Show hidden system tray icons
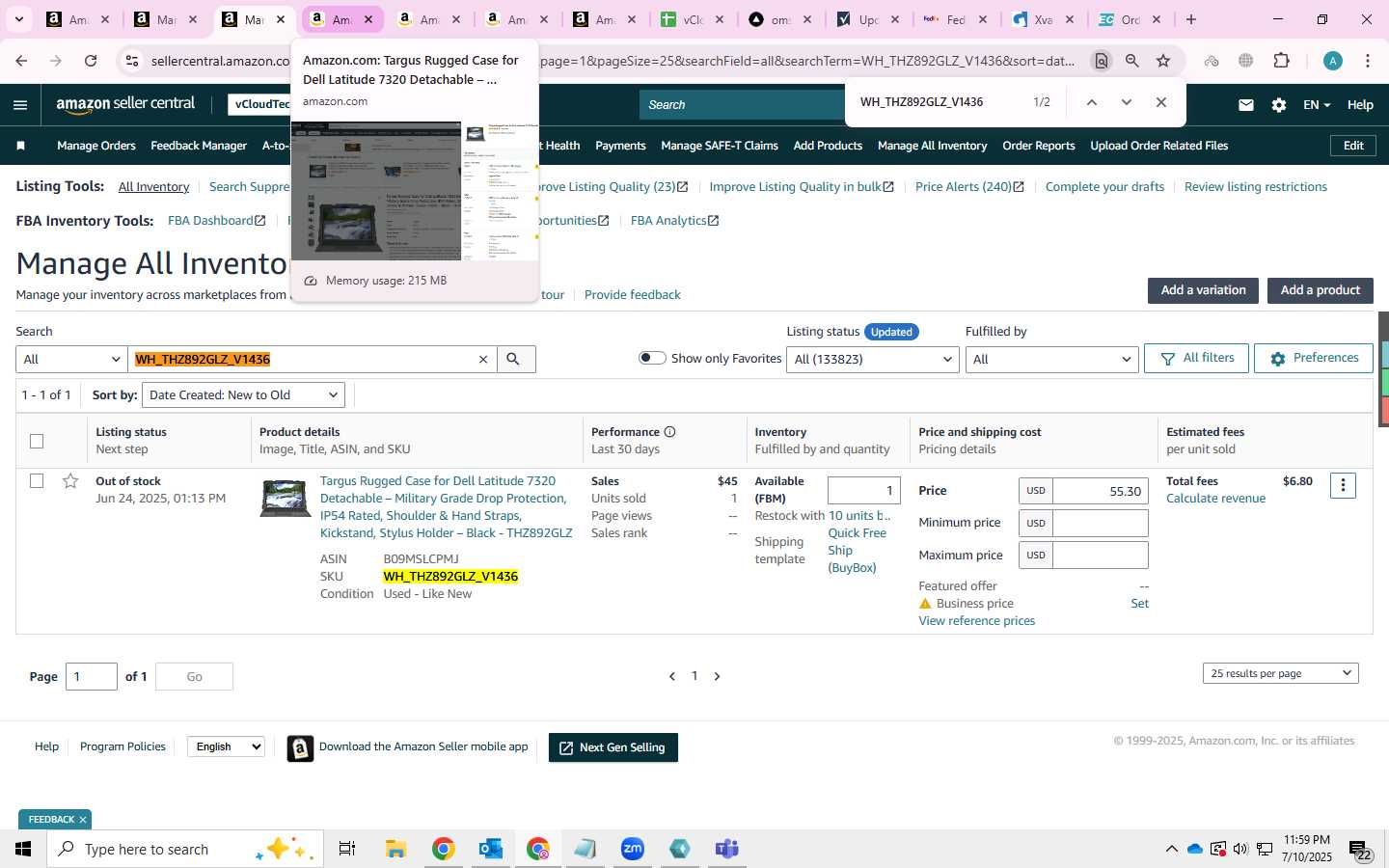The width and height of the screenshot is (1389, 868). (1171, 849)
